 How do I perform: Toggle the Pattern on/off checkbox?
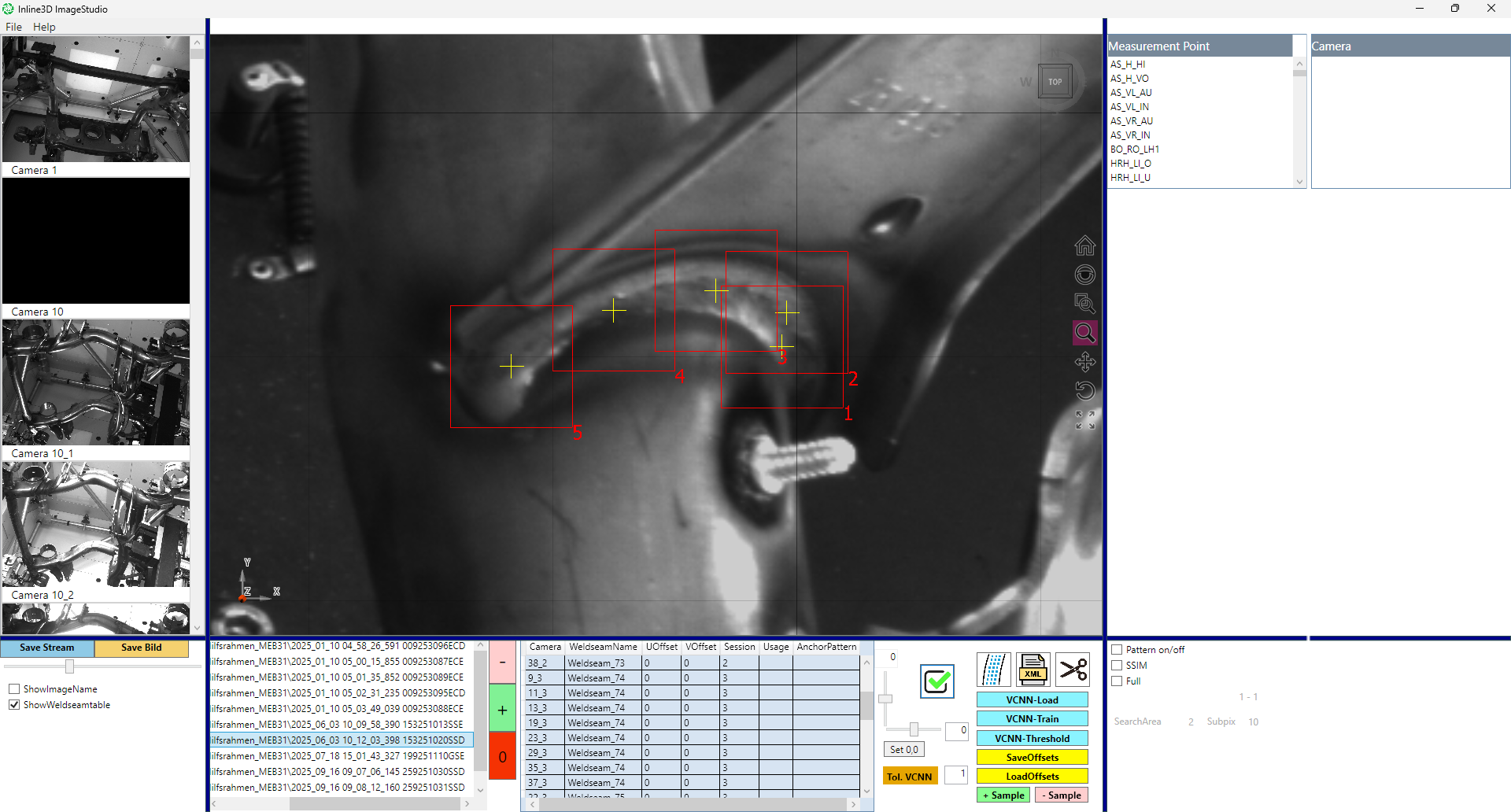pyautogui.click(x=1117, y=650)
